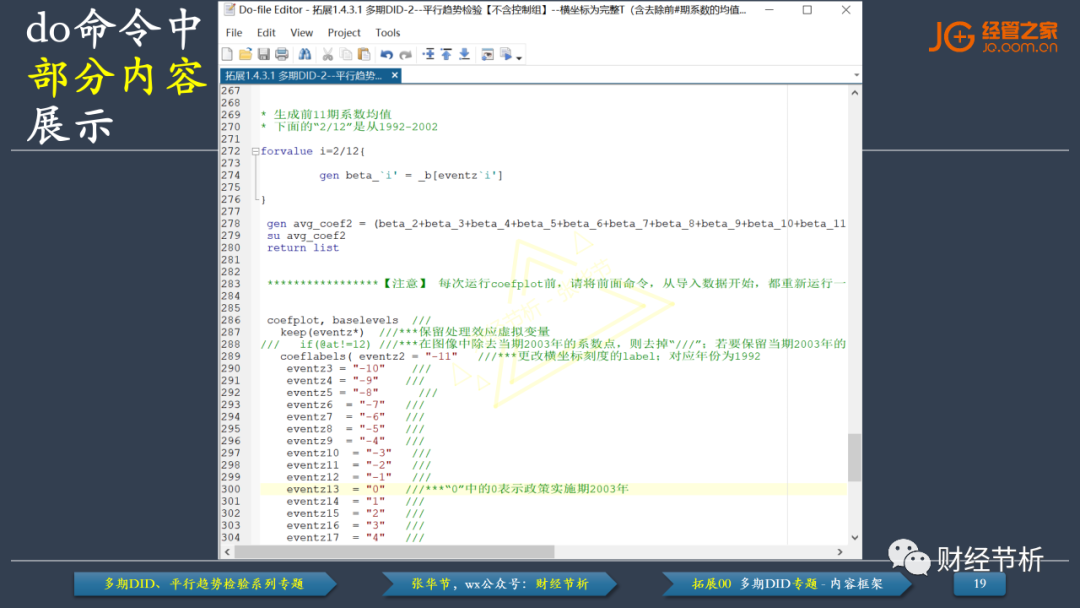Viewport: 1080px width, 608px height.
Task: Paste from clipboard using toolbar icon
Action: tap(363, 54)
